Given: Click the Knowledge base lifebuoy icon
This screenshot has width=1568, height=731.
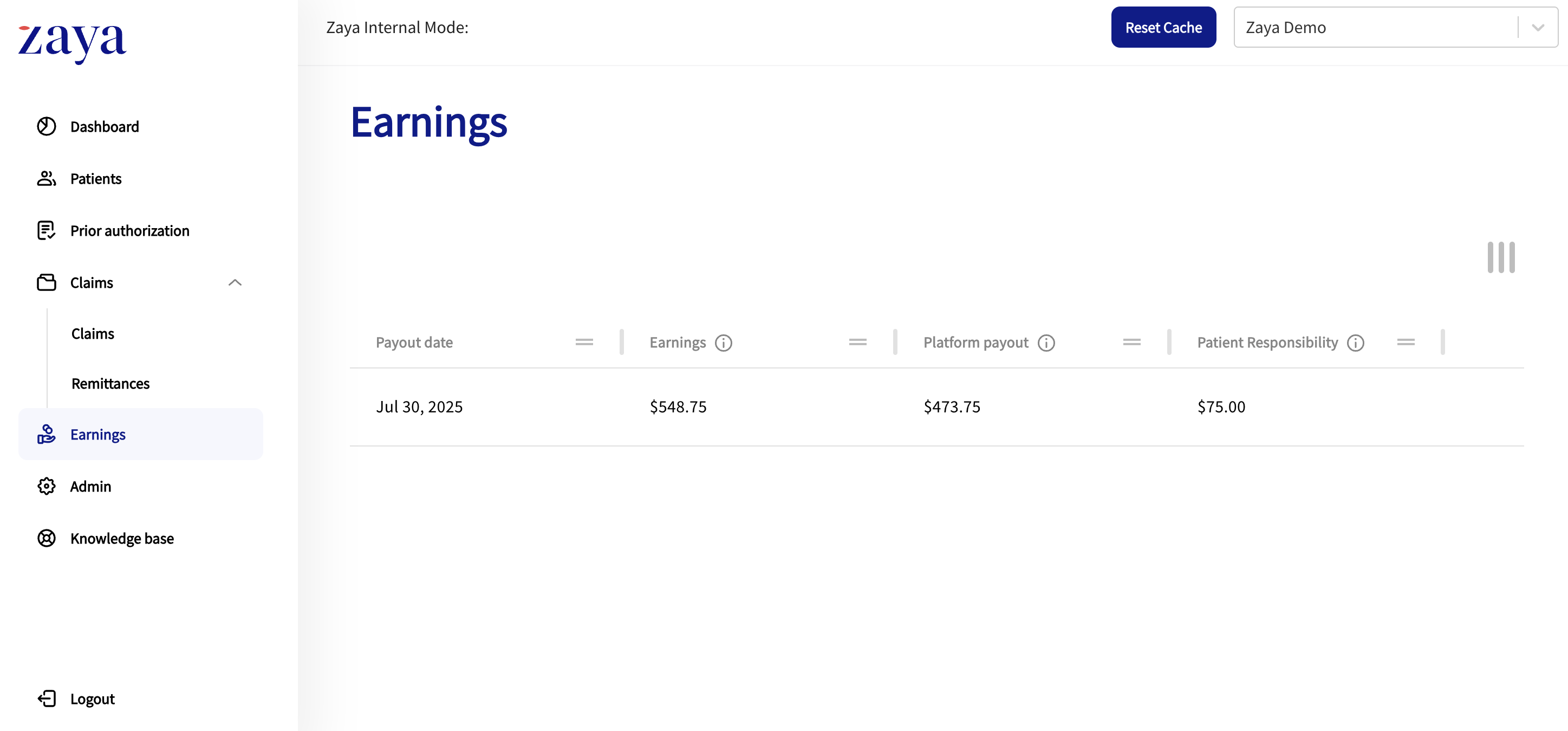Looking at the screenshot, I should coord(46,538).
